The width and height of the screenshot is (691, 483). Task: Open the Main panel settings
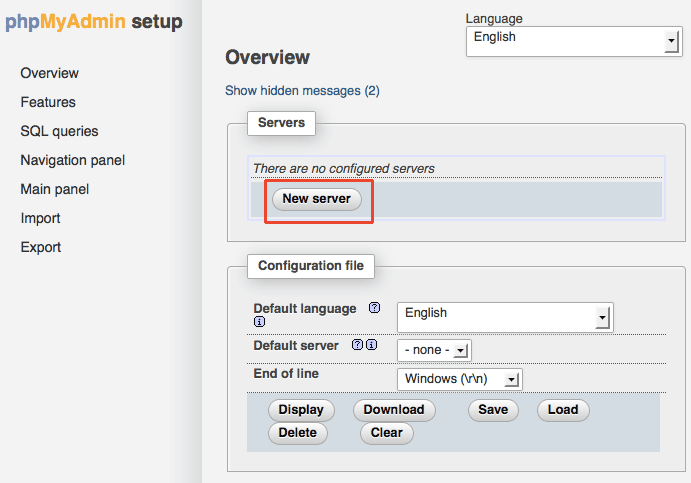[55, 189]
